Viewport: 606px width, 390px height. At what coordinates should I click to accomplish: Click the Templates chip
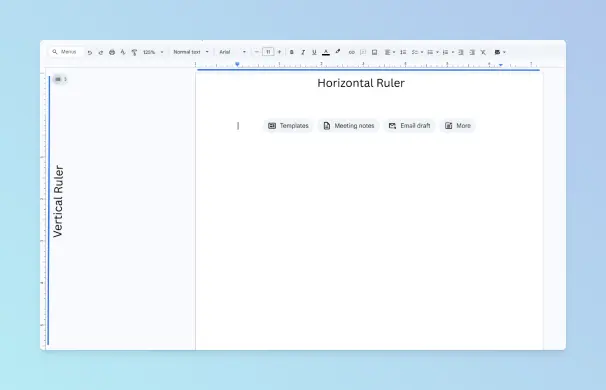coord(288,126)
